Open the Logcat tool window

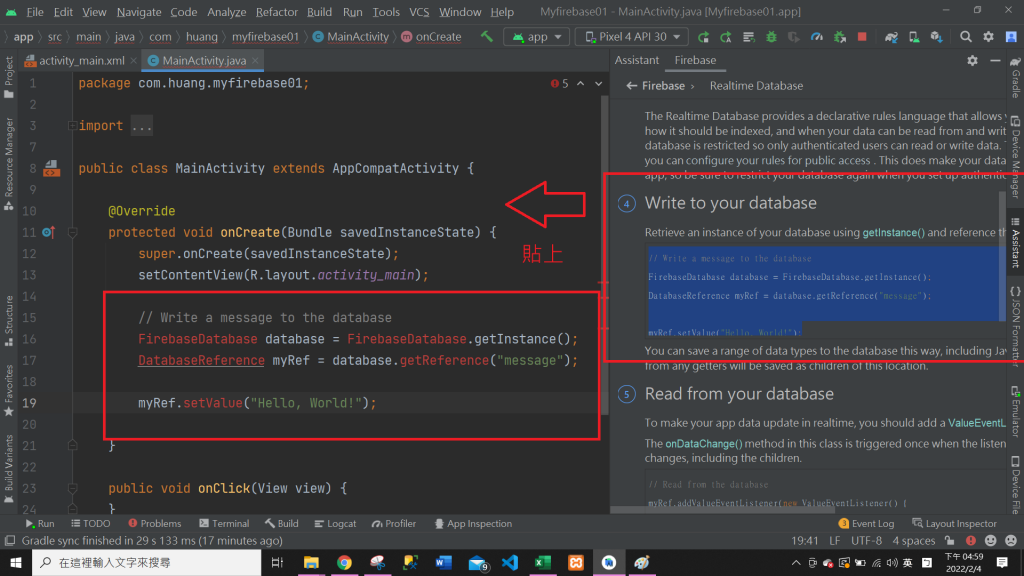pyautogui.click(x=335, y=523)
